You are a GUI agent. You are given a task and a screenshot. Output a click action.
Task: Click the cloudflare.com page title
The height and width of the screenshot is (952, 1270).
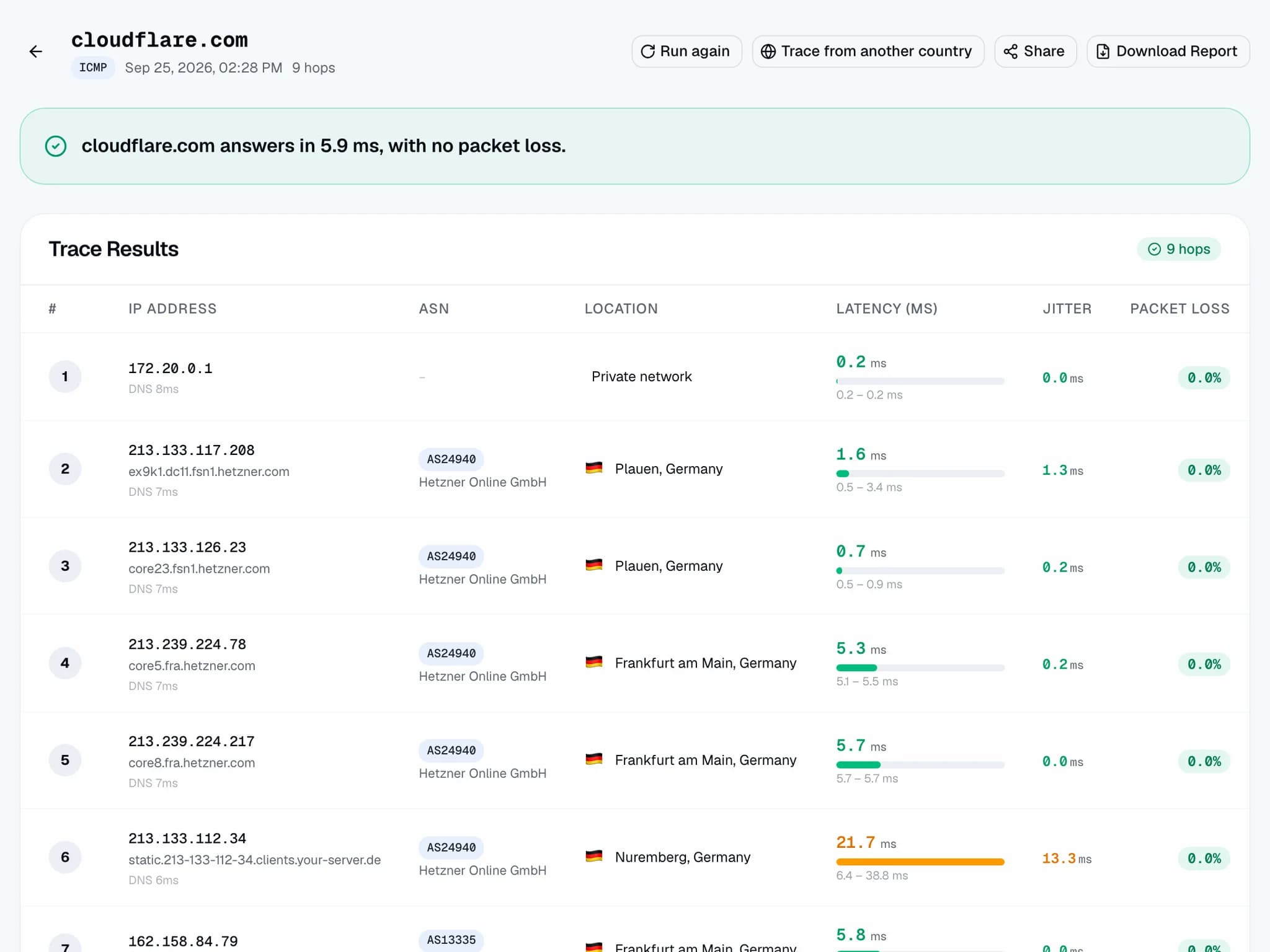[x=159, y=40]
